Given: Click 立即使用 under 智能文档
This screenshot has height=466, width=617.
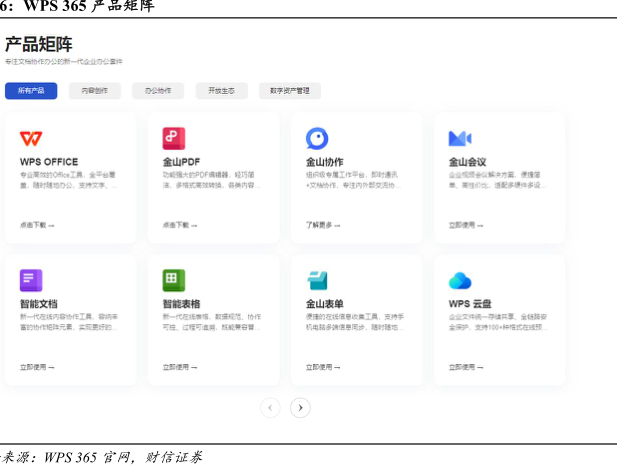Looking at the screenshot, I should 37,367.
